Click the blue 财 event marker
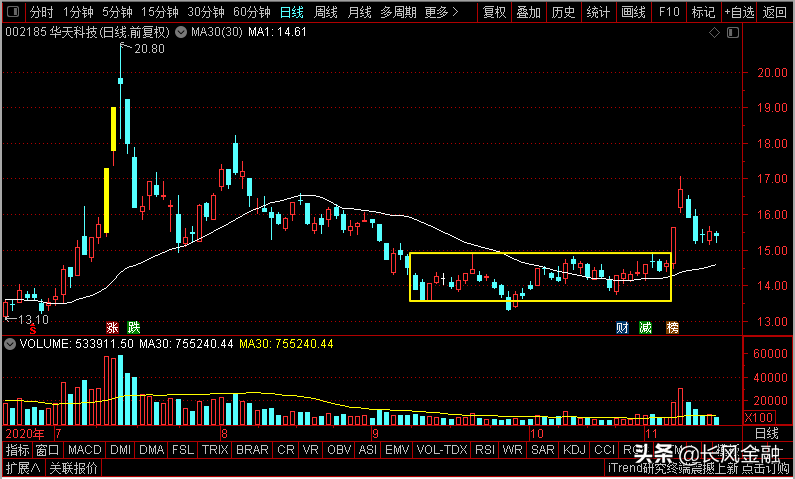 (x=622, y=327)
